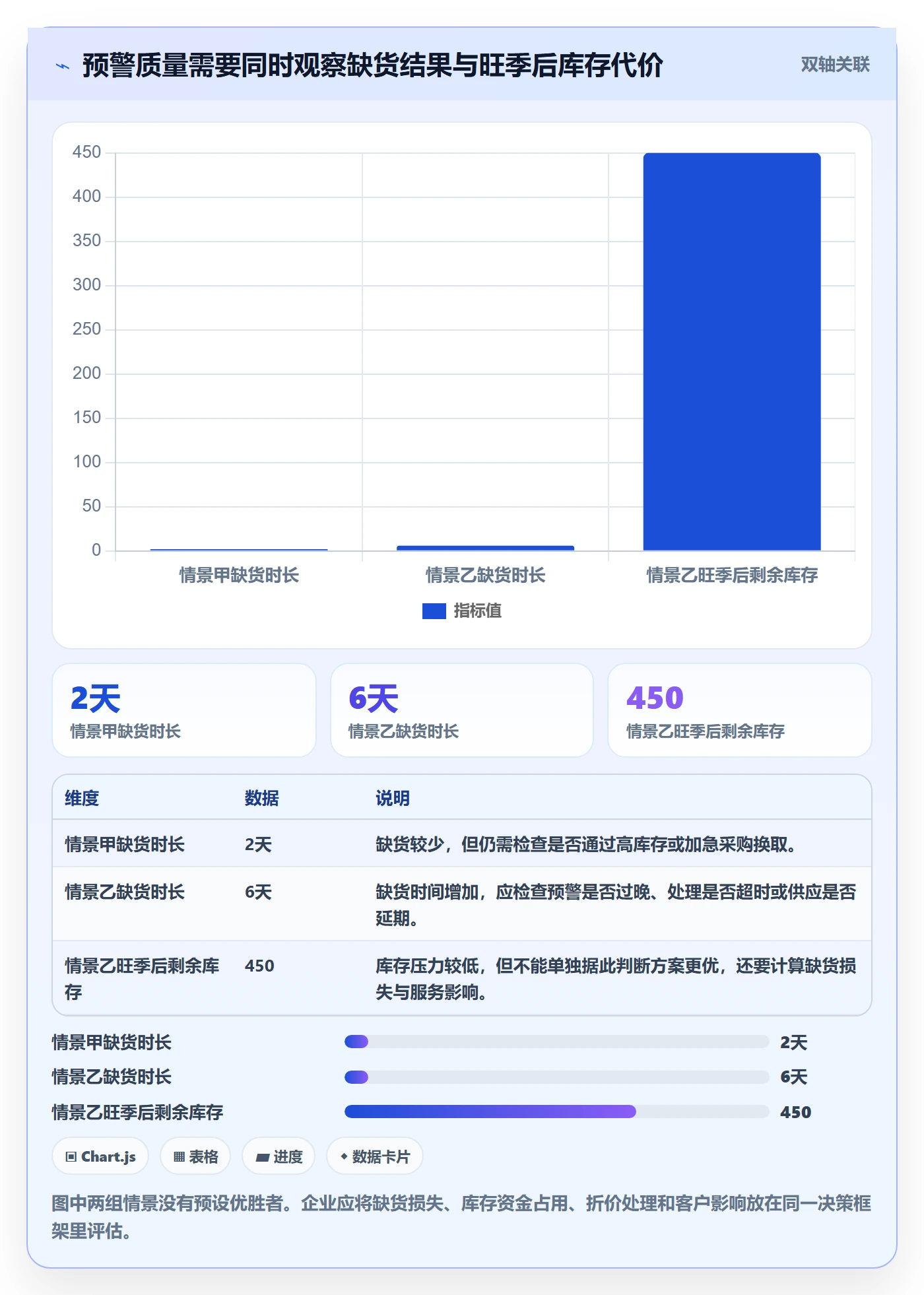Click the 情景乙旺季后剩余库存 progress row label
This screenshot has height=1295, width=924.
click(137, 1113)
